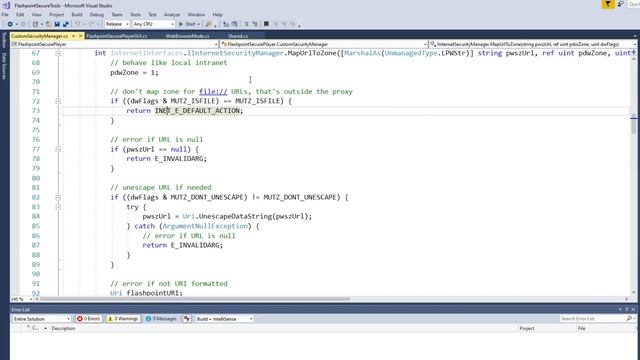Click the Save icon in toolbar
Image resolution: width=640 pixels, height=360 pixels.
[57, 24]
